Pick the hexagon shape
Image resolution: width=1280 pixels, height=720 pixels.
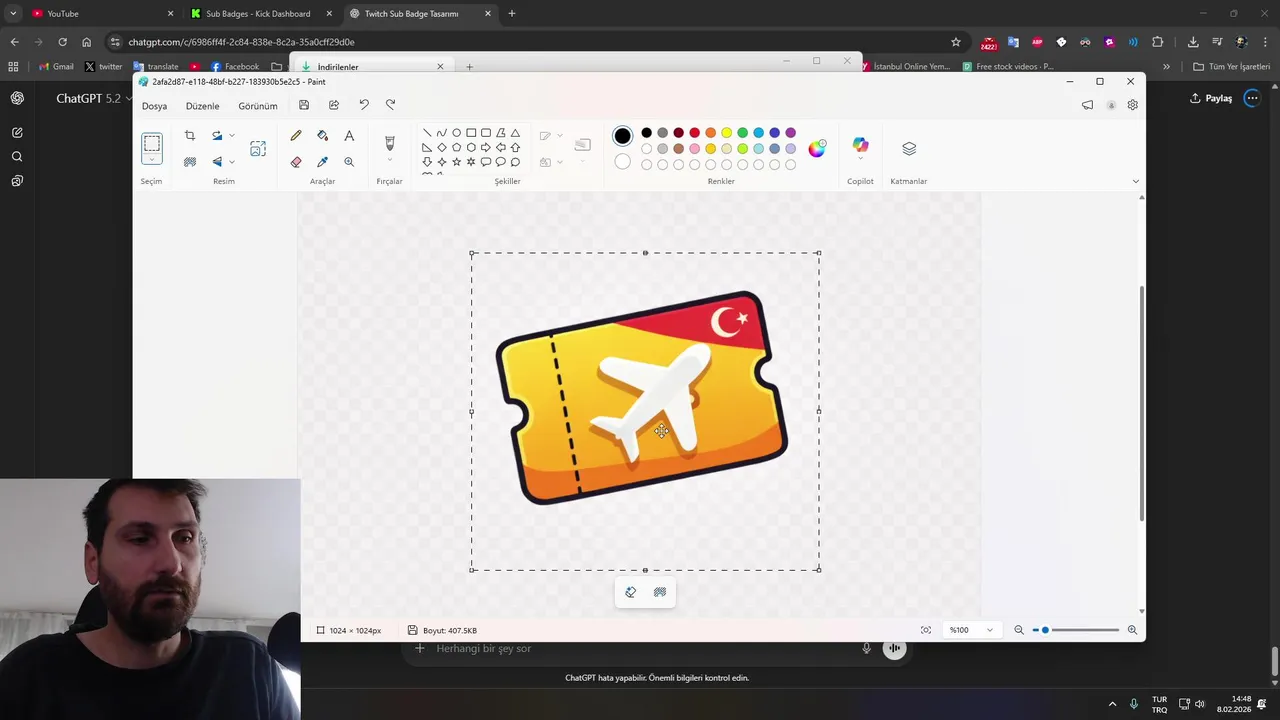pos(471,147)
